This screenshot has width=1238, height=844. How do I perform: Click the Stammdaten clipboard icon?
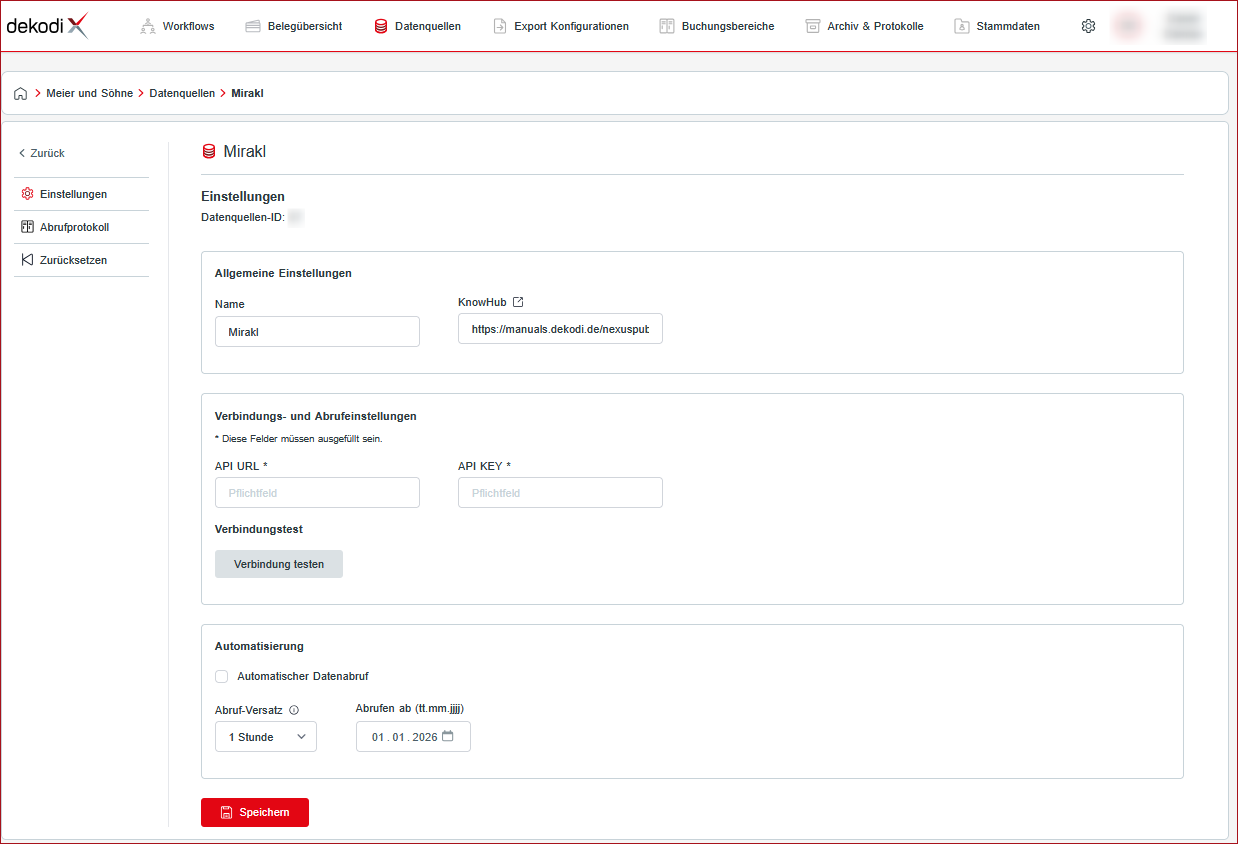point(962,26)
